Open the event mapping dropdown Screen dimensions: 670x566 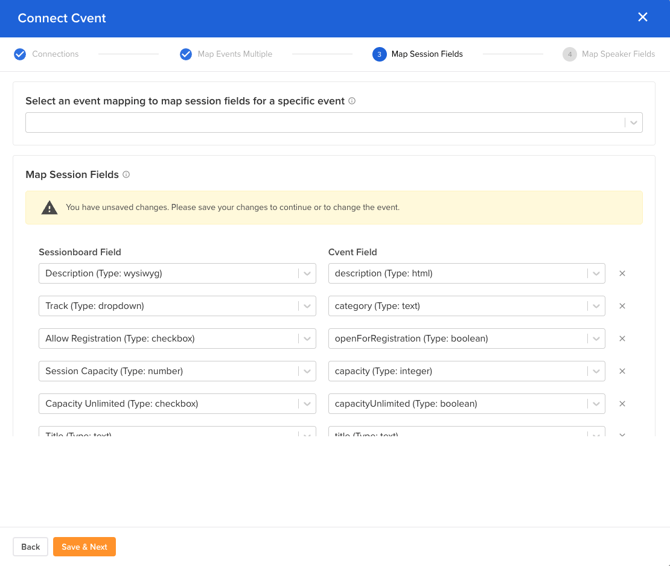pos(334,123)
